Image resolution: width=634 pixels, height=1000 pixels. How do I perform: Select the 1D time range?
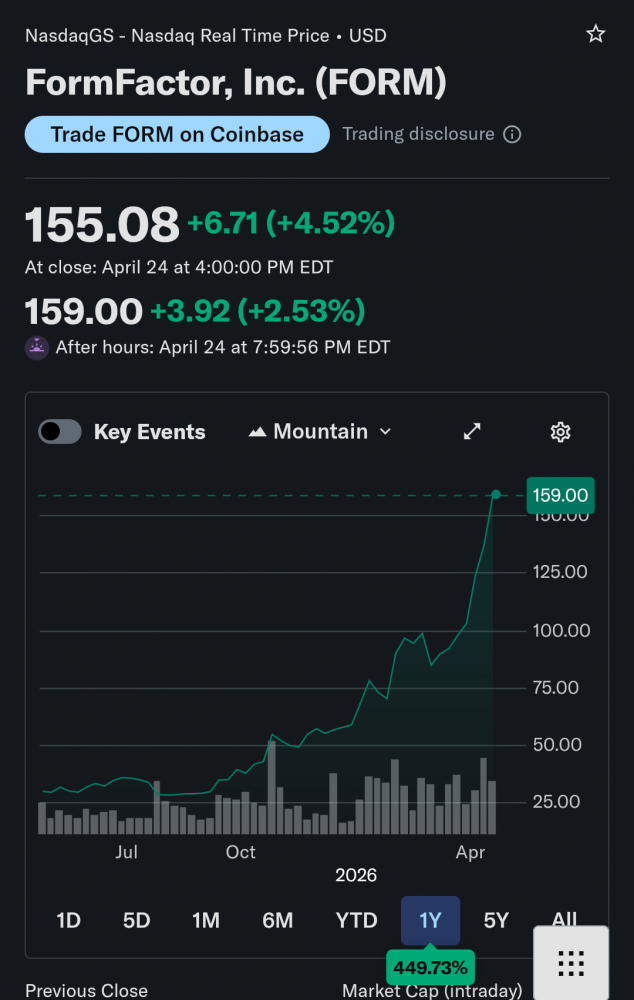click(x=68, y=921)
